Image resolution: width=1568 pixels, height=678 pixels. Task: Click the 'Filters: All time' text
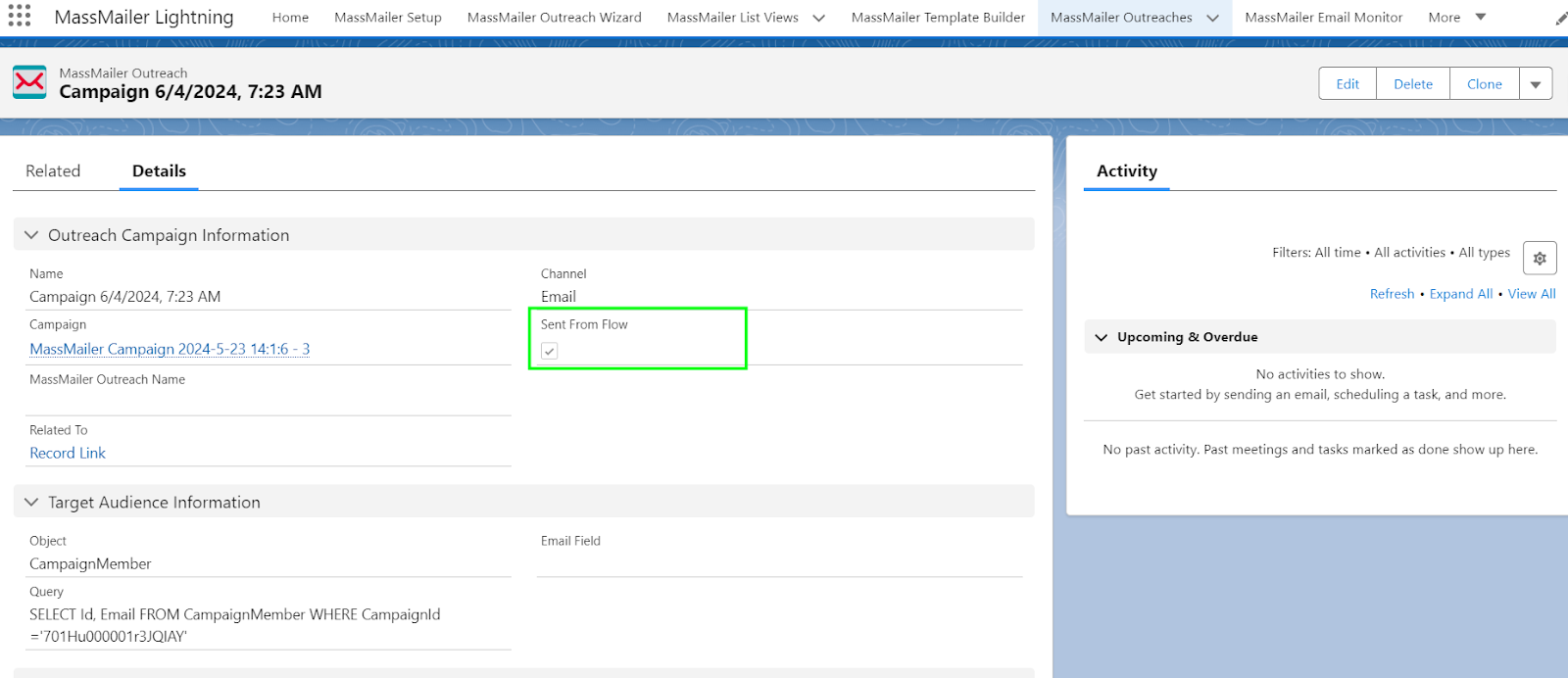coord(1316,253)
